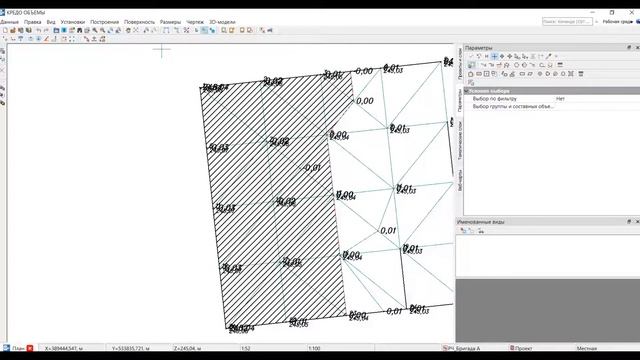Click the zoom out magnifier icon
Viewport: 640px width, 360px height.
[102, 30]
